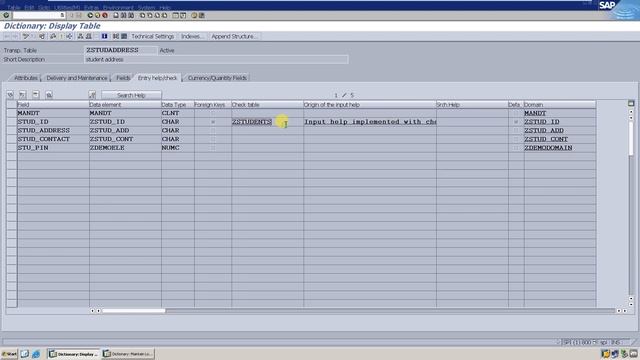Toggle Foreign Keys checkbox for STUD_ADDRESS row
Screen dimensions: 640x360
coord(213,130)
